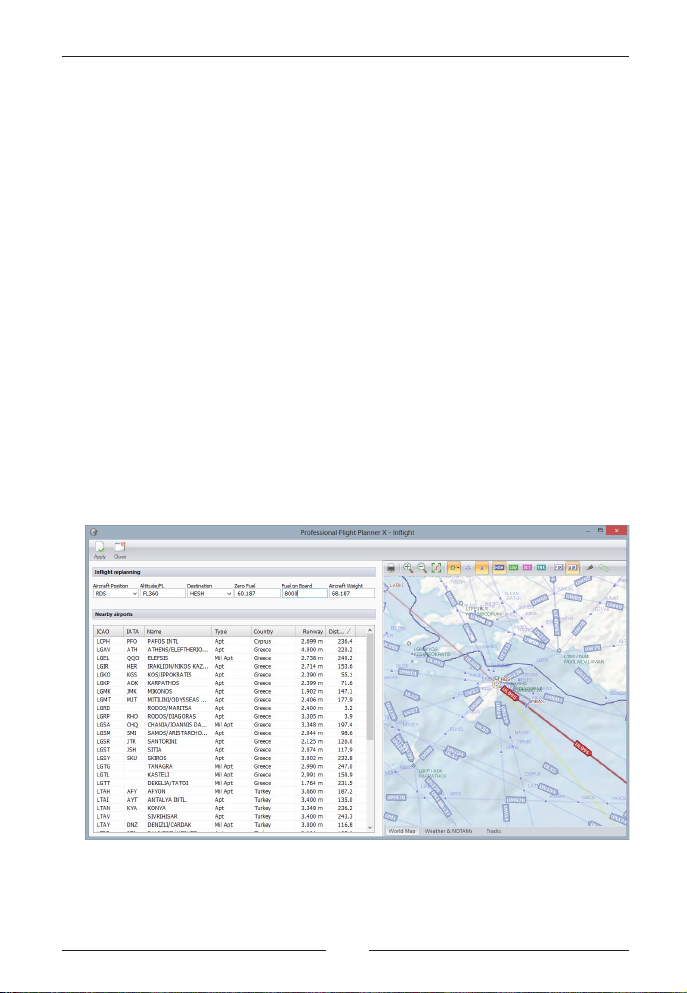
Task: Switch to the World Map tab
Action: coord(401,831)
